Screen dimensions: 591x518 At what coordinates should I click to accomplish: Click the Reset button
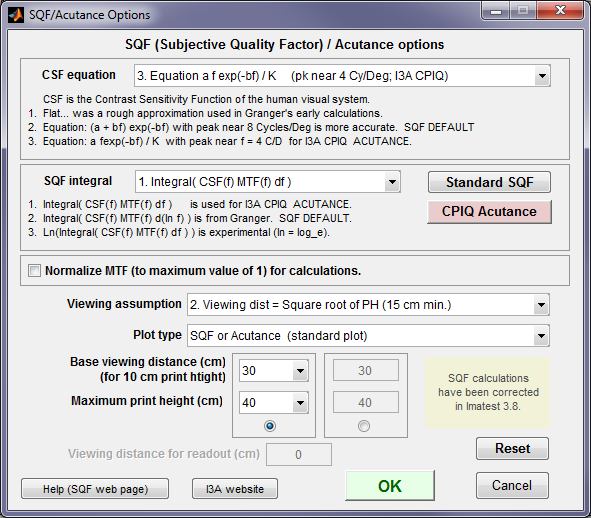click(512, 448)
